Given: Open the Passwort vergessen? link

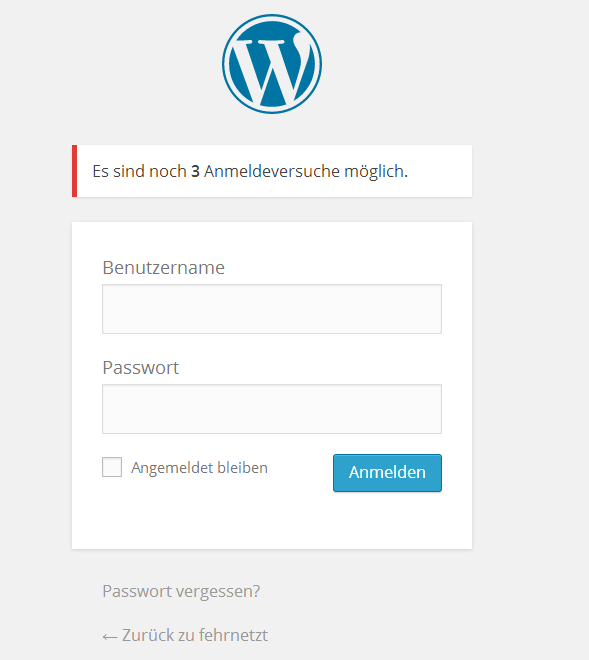Looking at the screenshot, I should [181, 591].
